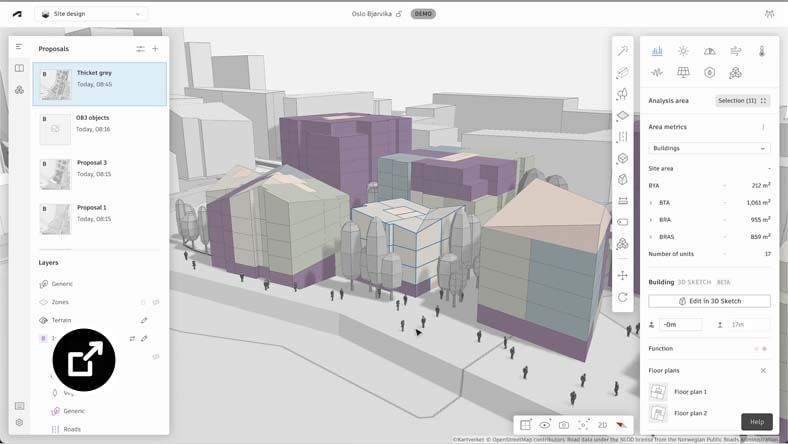
Task: Click the Rotate tool in toolbar
Action: [x=622, y=297]
